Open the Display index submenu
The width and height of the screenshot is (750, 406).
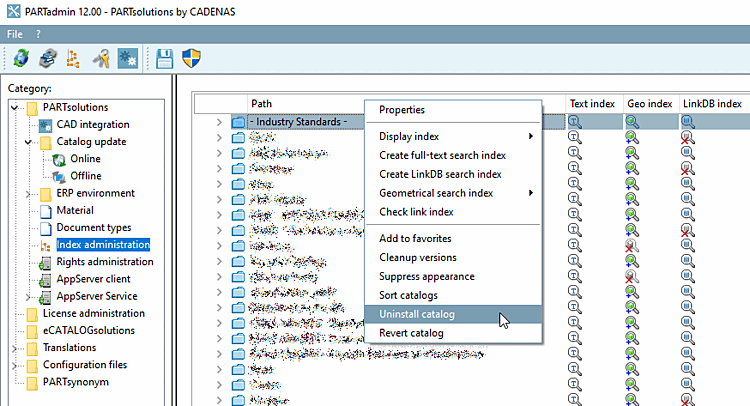point(453,136)
